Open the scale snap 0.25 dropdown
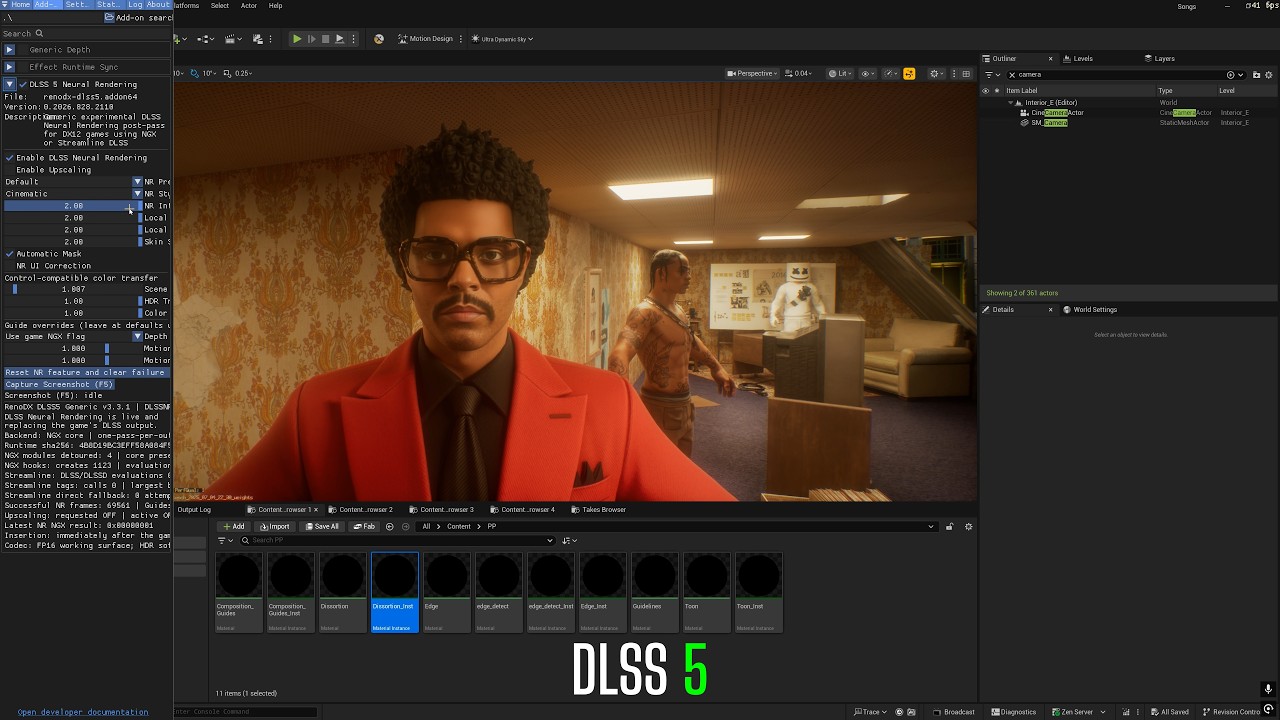The height and width of the screenshot is (720, 1280). coord(239,73)
